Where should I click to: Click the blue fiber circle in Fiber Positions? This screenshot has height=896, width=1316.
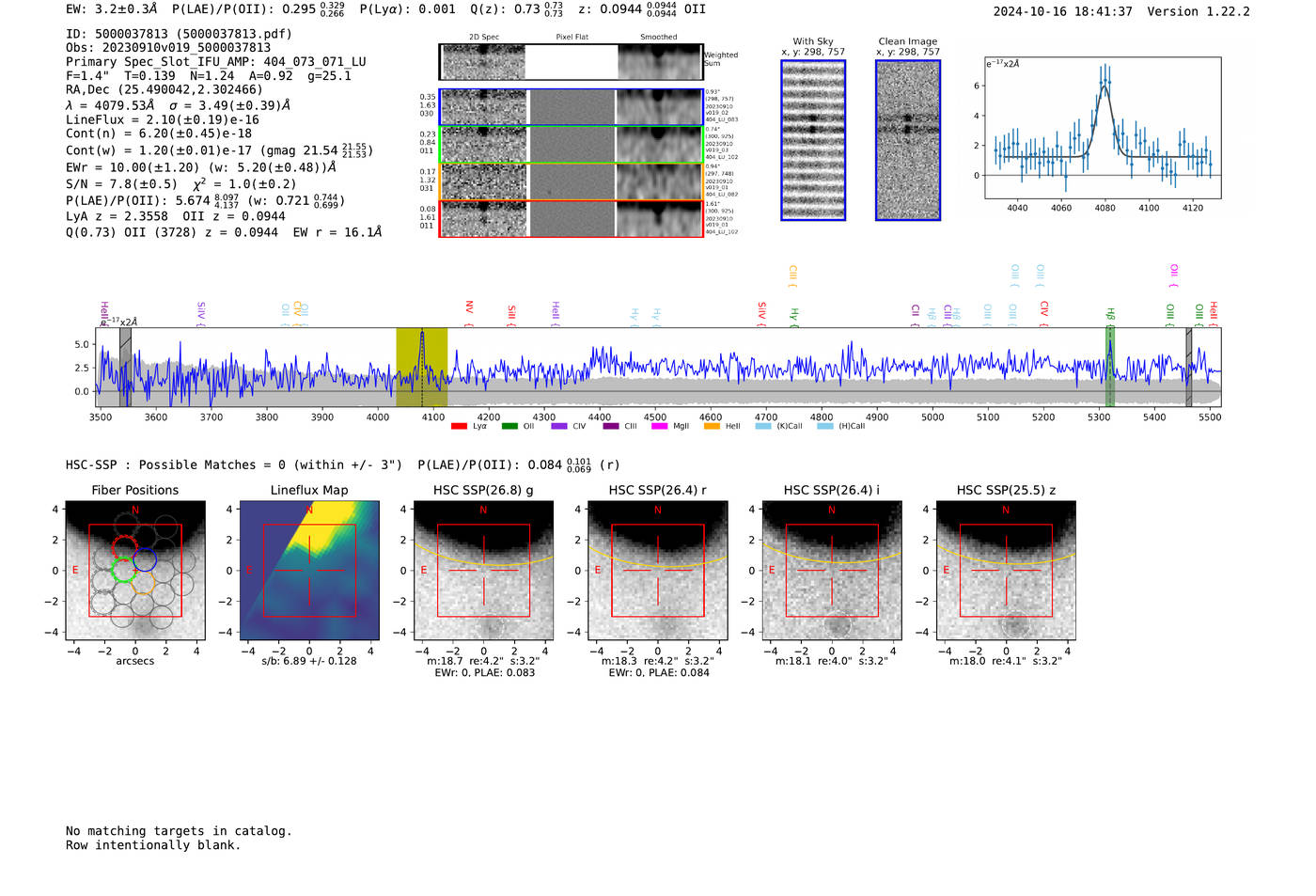coord(145,559)
